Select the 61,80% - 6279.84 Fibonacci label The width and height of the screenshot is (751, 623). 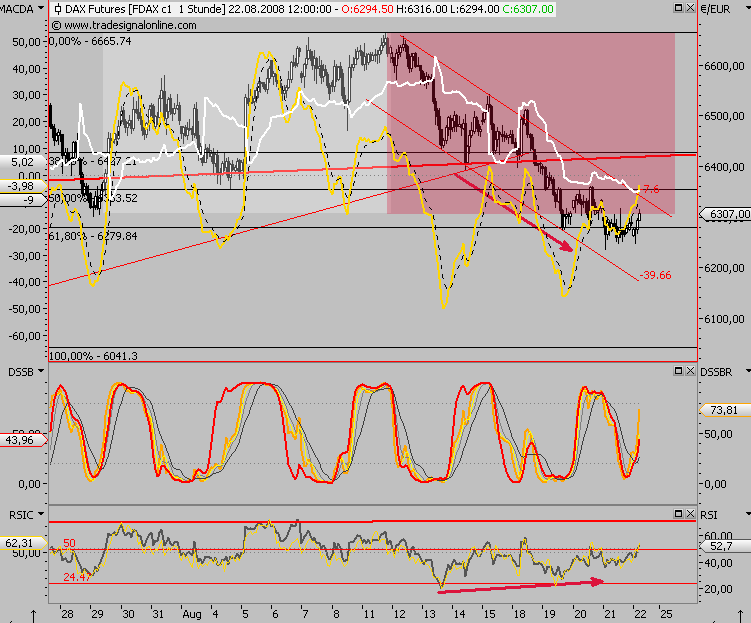93,236
